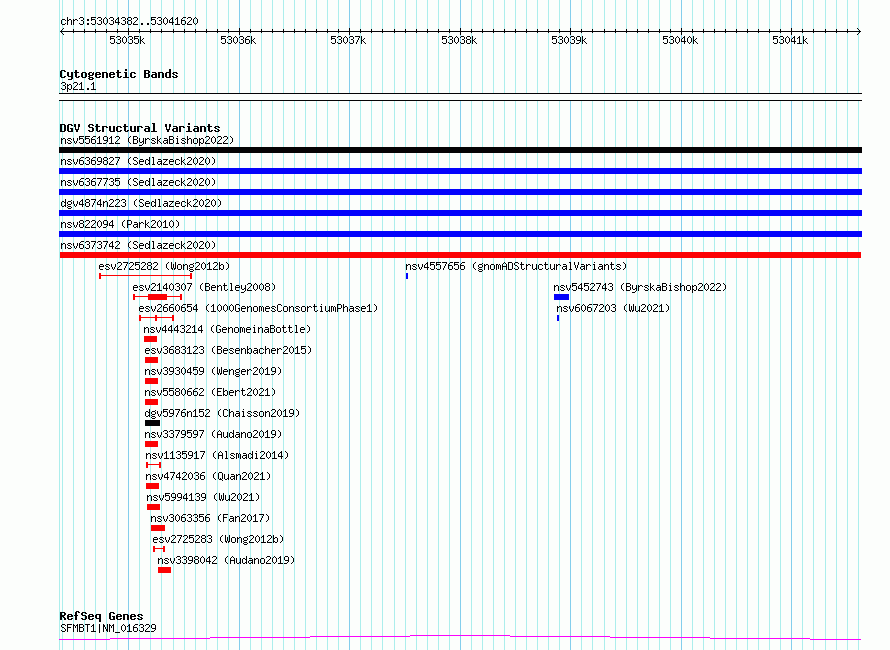Click the 53039k ruler tick label

pos(569,40)
